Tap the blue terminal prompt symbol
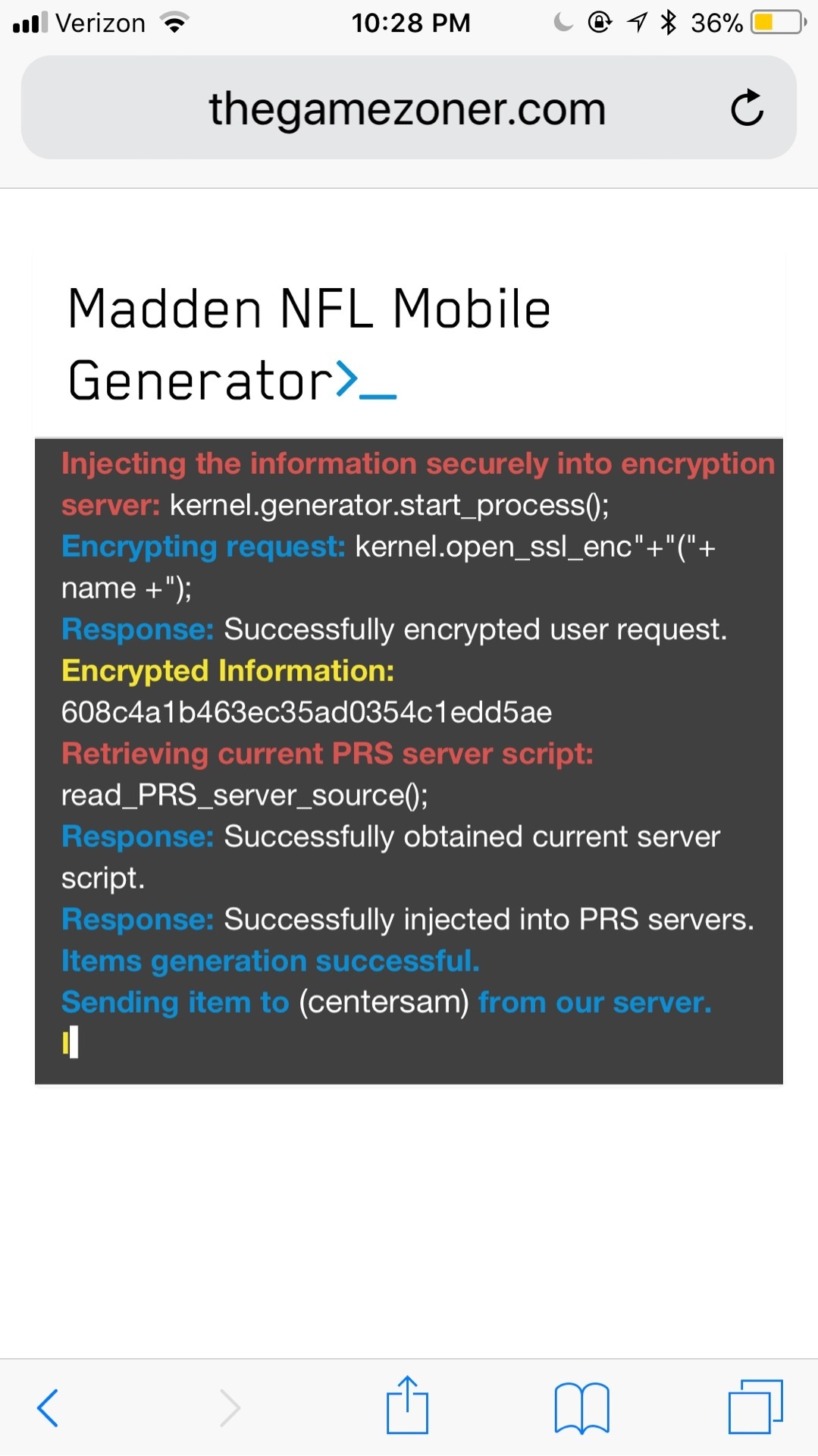 pyautogui.click(x=366, y=380)
